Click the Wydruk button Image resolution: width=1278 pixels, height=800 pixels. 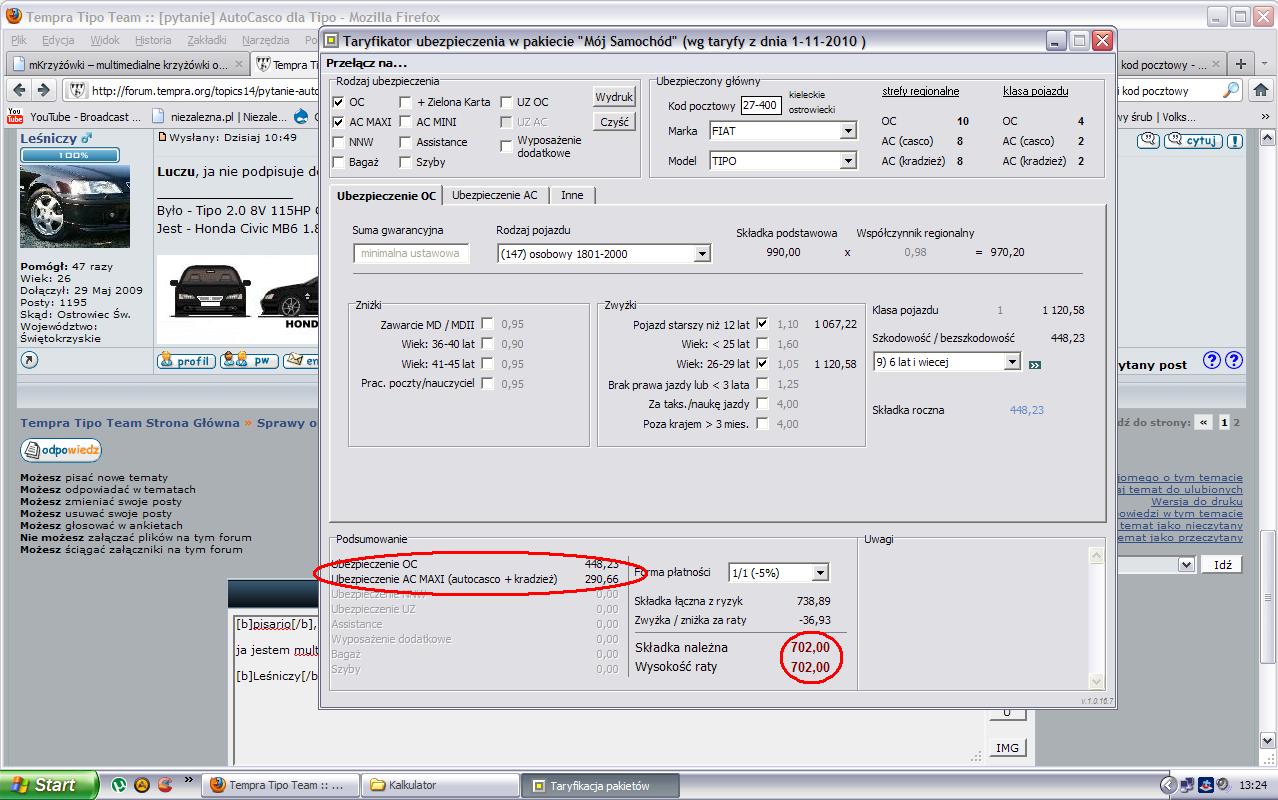coord(614,98)
